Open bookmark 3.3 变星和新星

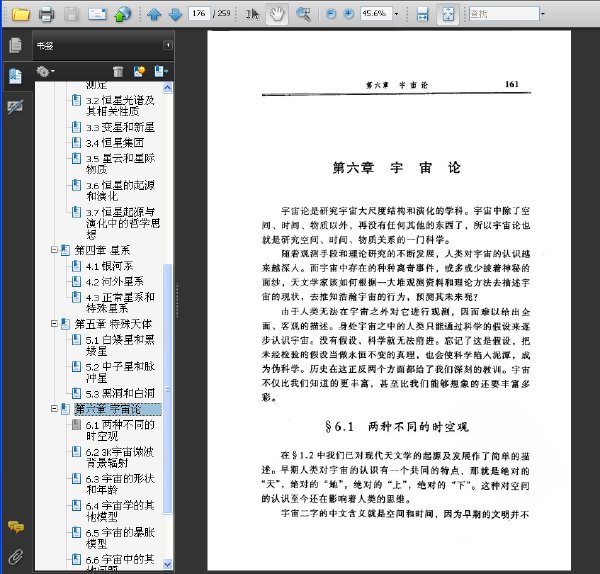pos(120,127)
